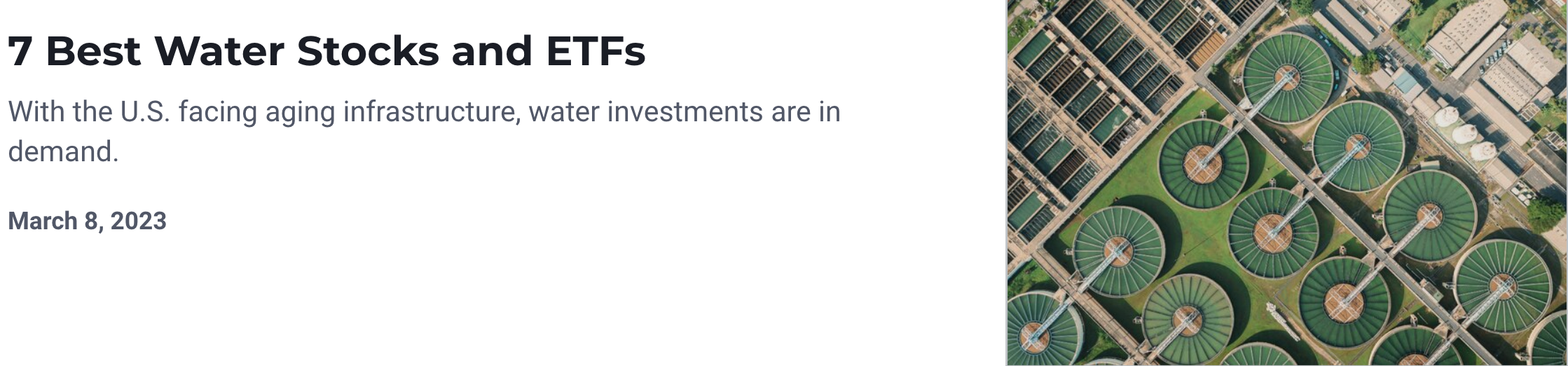Select the aging infrastructure summary text
The width and height of the screenshot is (1568, 366).
[x=423, y=131]
